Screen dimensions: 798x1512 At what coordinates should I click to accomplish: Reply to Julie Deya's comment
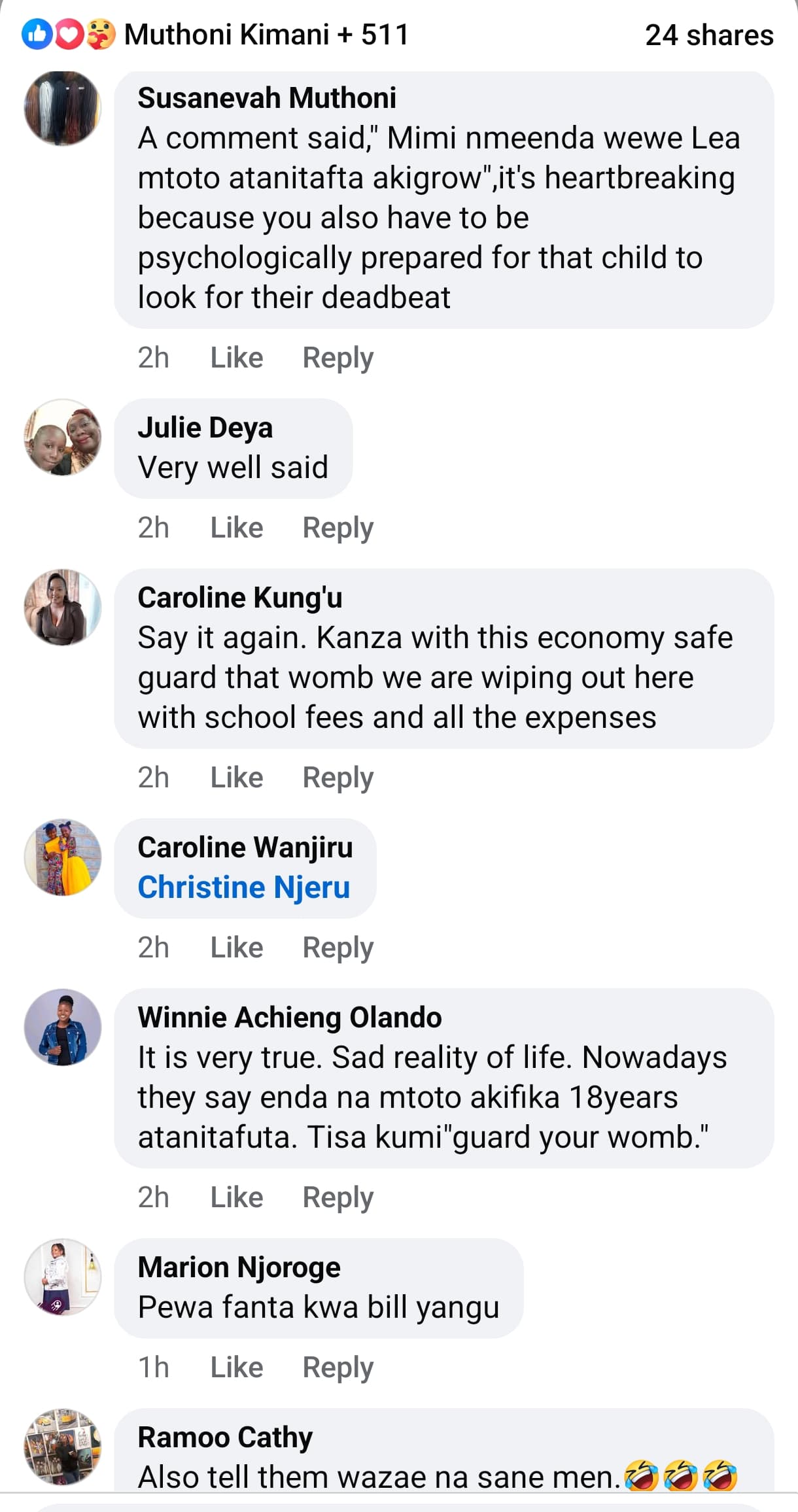[x=338, y=528]
